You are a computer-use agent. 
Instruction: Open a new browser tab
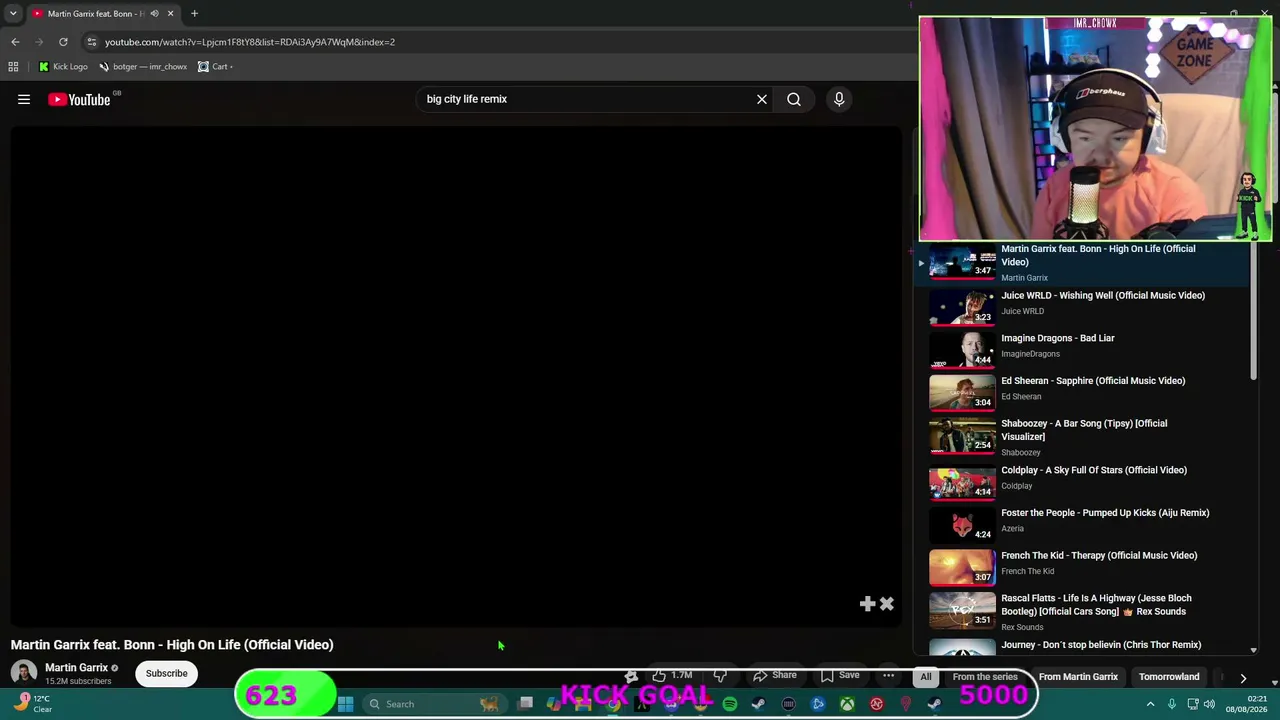coord(194,14)
